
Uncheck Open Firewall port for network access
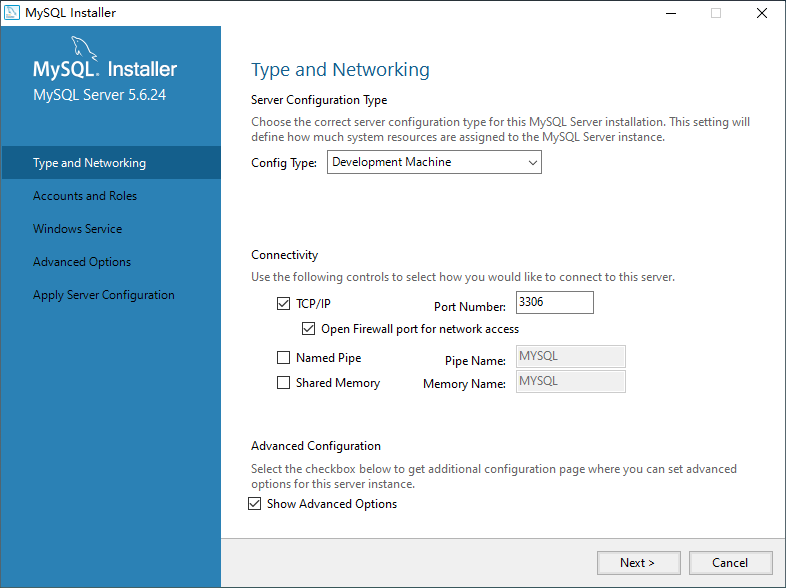click(x=308, y=329)
